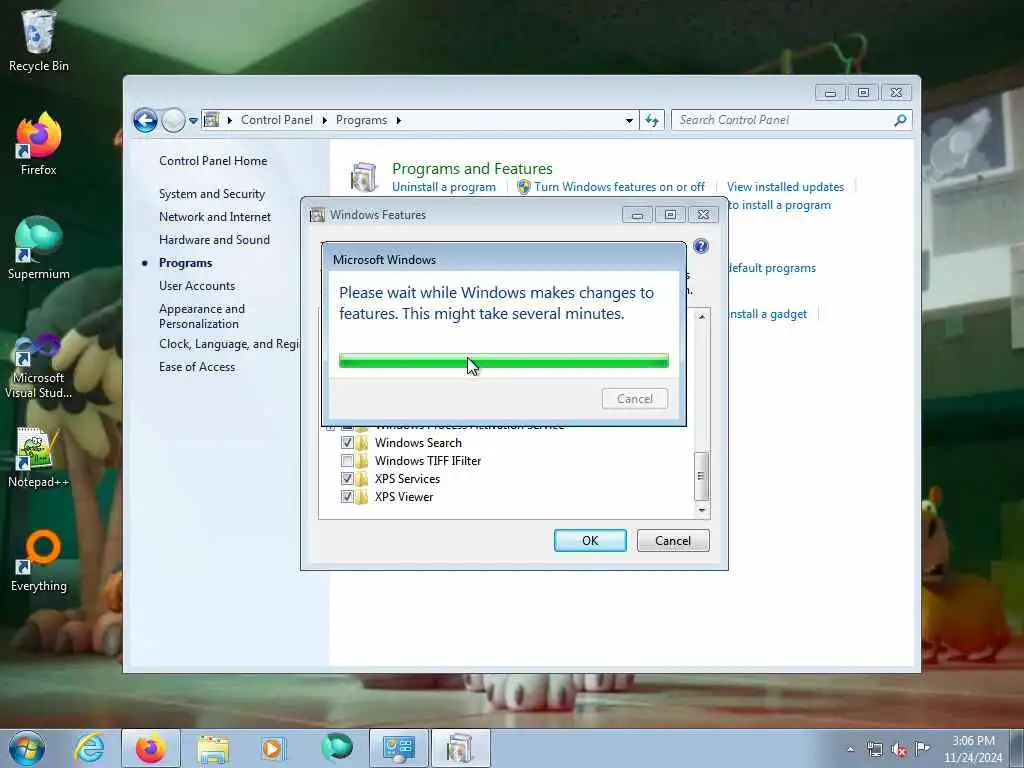Click the muted volume tray icon

[x=899, y=750]
